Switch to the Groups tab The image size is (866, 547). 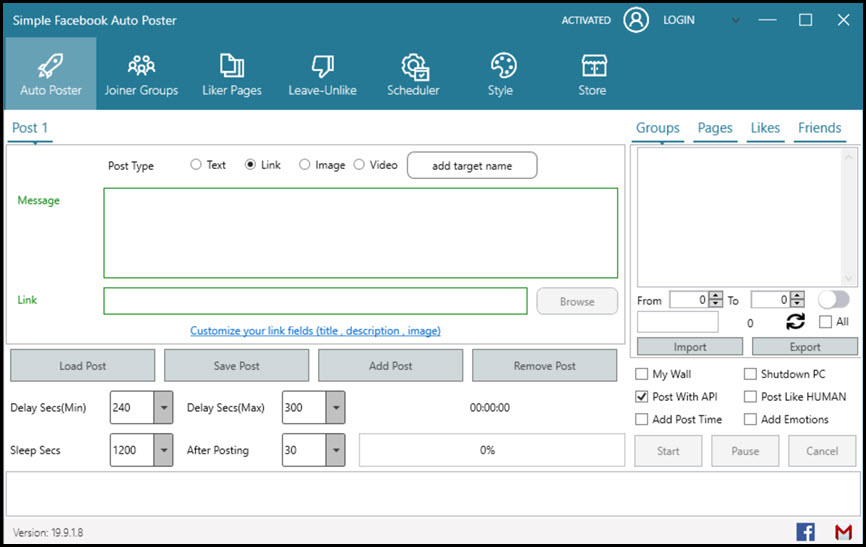point(658,128)
